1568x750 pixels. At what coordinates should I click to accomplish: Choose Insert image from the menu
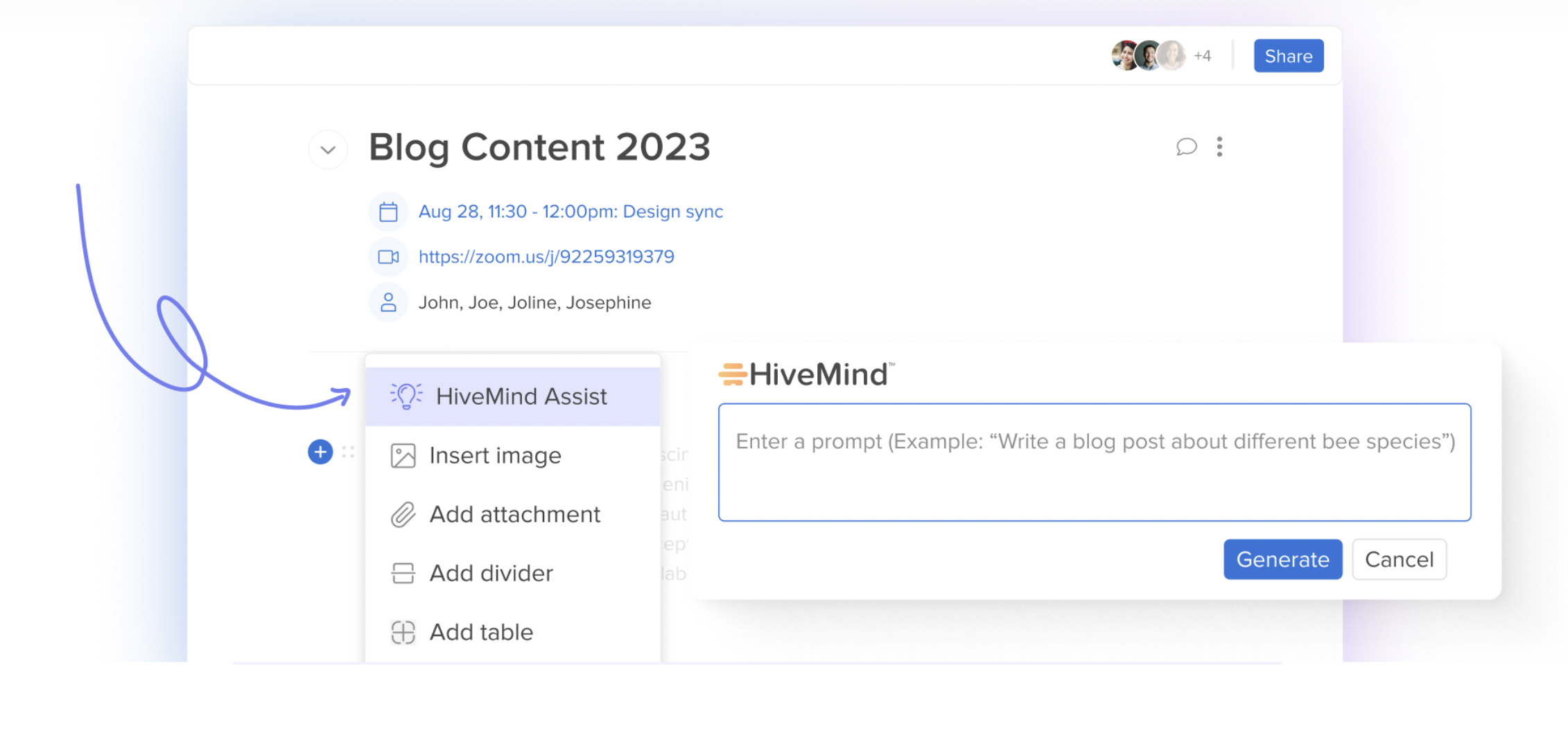pos(513,455)
